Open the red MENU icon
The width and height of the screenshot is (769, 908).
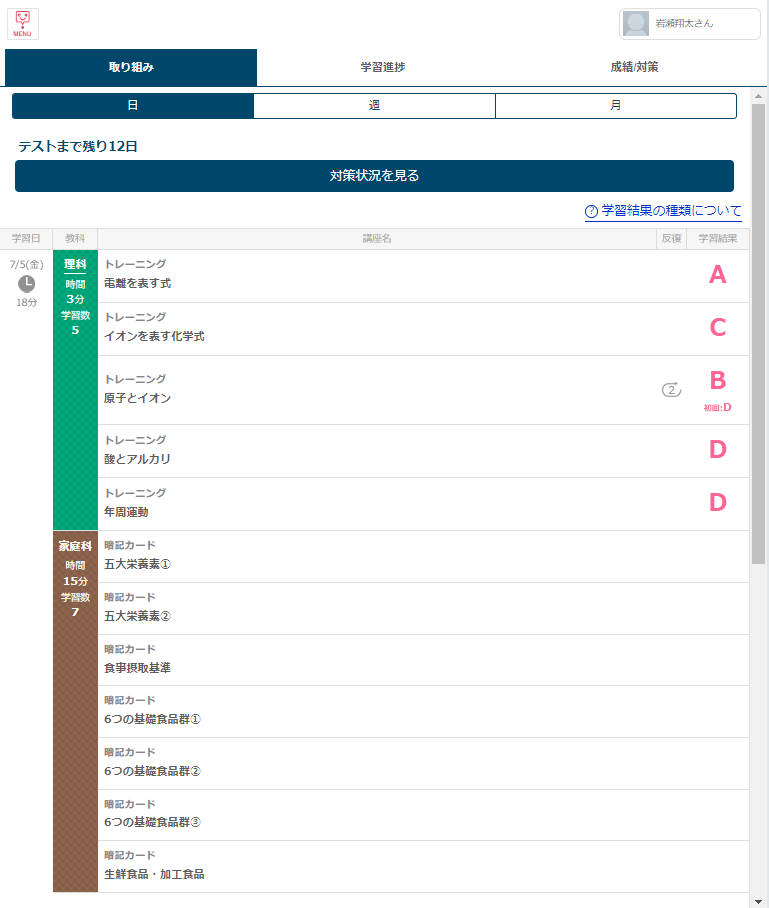tap(22, 23)
